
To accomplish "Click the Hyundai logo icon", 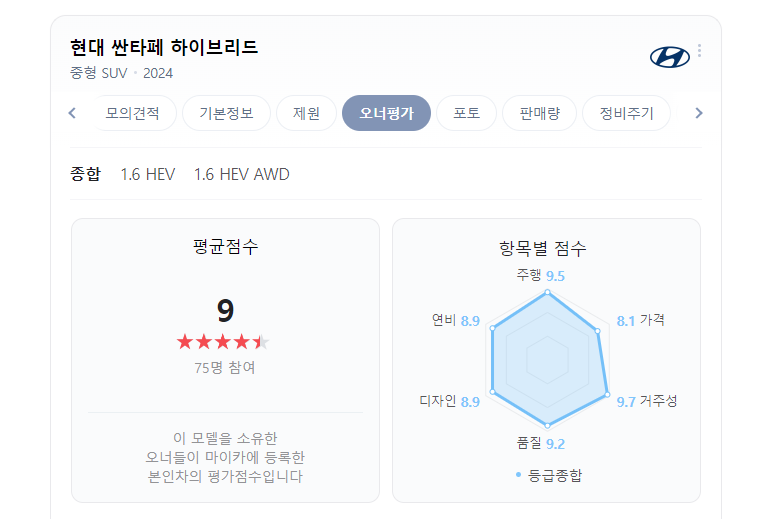I will coord(669,57).
